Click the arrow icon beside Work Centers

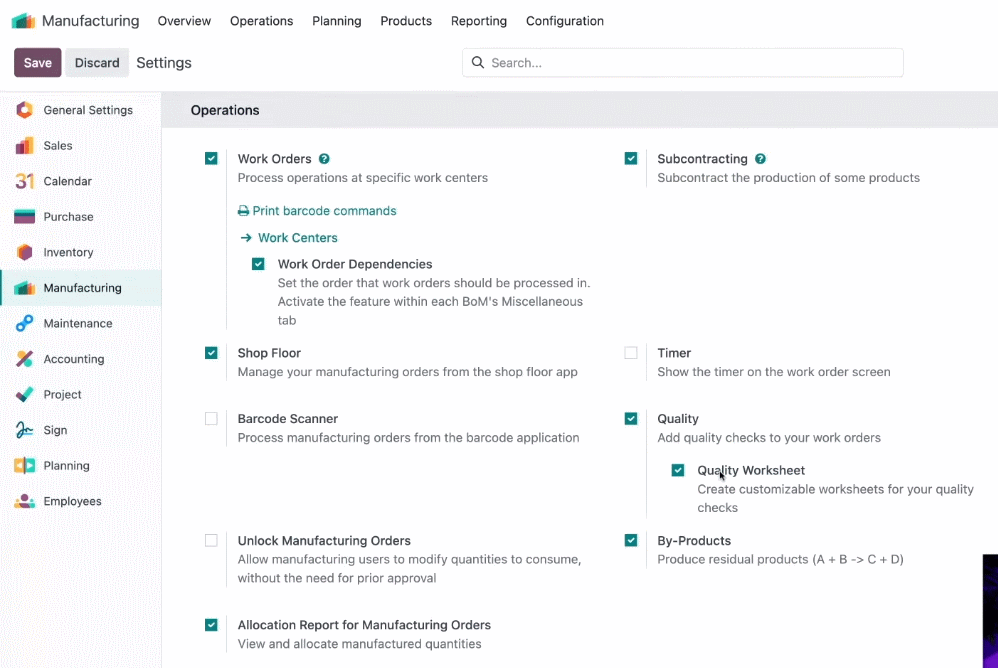246,238
